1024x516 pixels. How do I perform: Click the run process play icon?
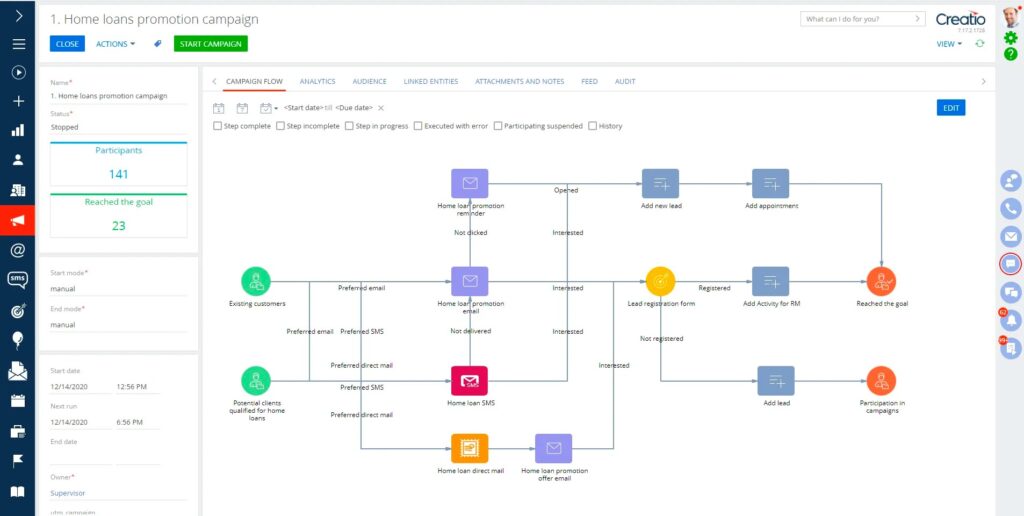pos(18,73)
